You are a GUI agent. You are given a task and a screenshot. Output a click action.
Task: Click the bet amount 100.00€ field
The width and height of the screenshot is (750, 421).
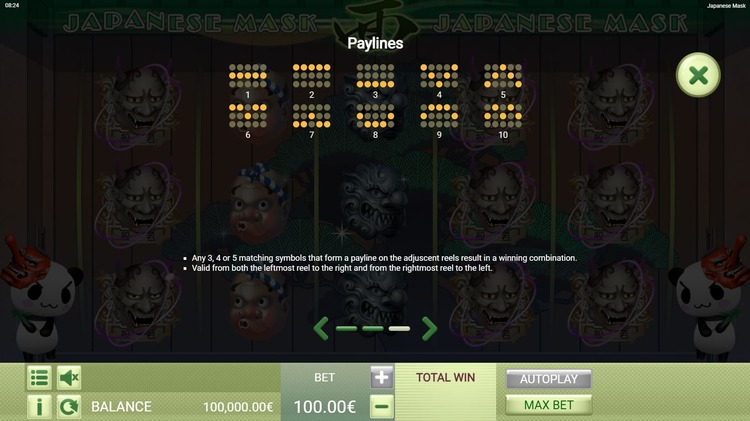click(325, 407)
